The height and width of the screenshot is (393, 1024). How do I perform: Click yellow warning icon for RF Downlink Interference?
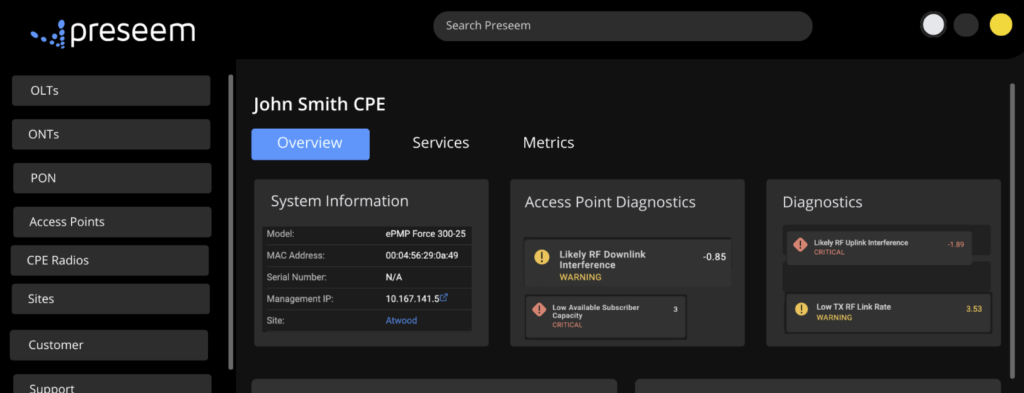point(542,257)
